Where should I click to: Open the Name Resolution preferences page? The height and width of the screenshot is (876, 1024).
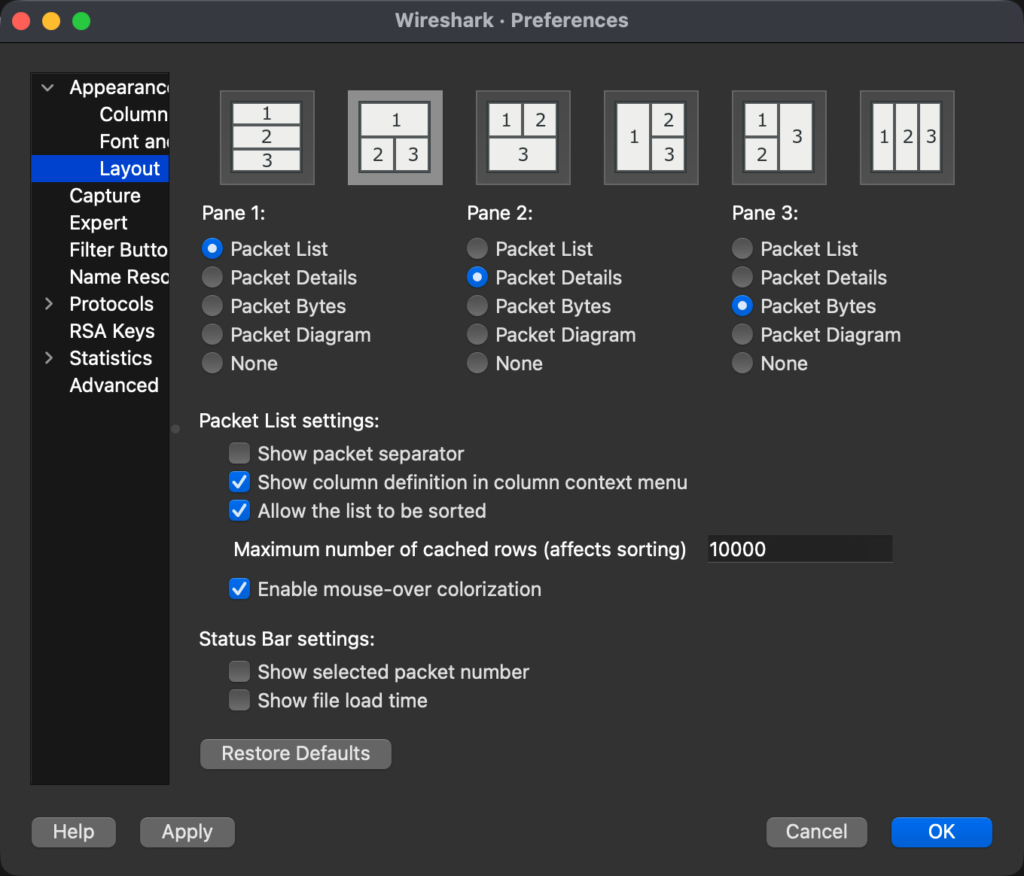point(119,277)
